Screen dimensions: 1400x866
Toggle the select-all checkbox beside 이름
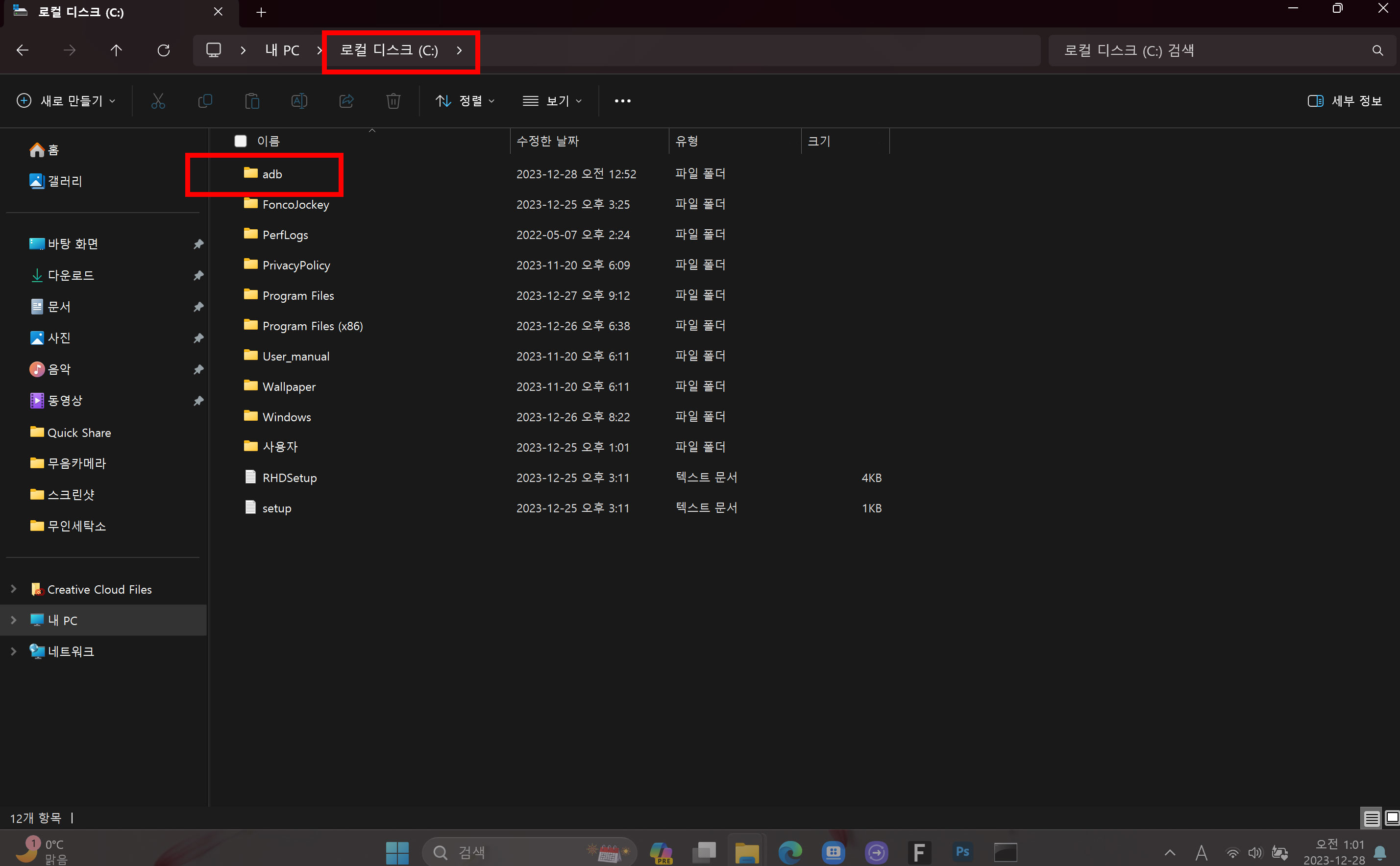pos(241,141)
